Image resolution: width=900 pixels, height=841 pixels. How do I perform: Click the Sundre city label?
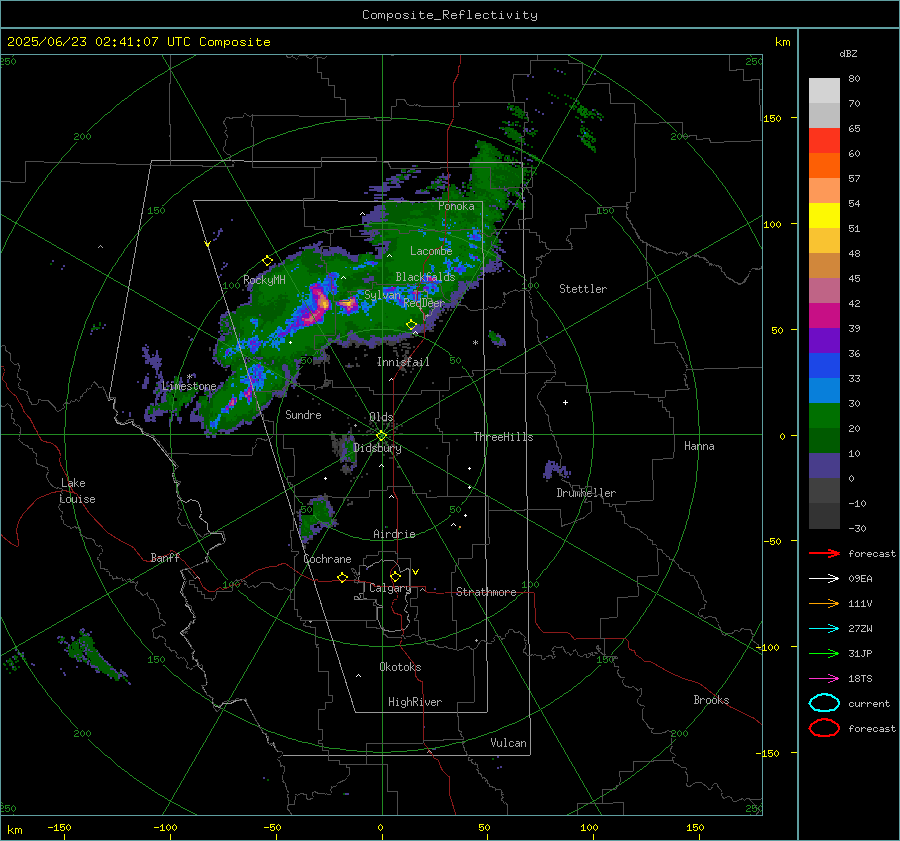pyautogui.click(x=303, y=415)
